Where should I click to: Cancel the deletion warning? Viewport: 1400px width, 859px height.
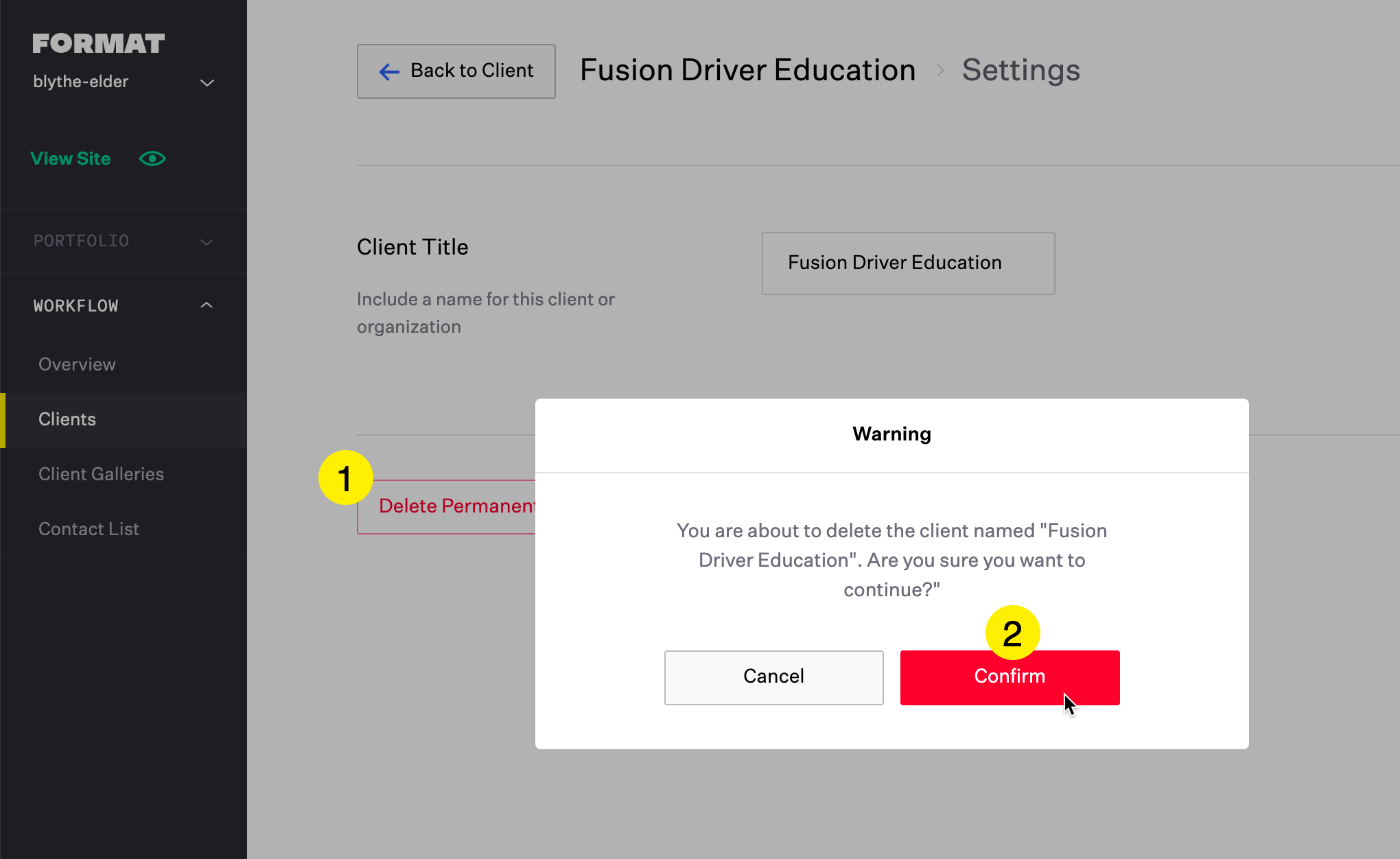pyautogui.click(x=774, y=678)
